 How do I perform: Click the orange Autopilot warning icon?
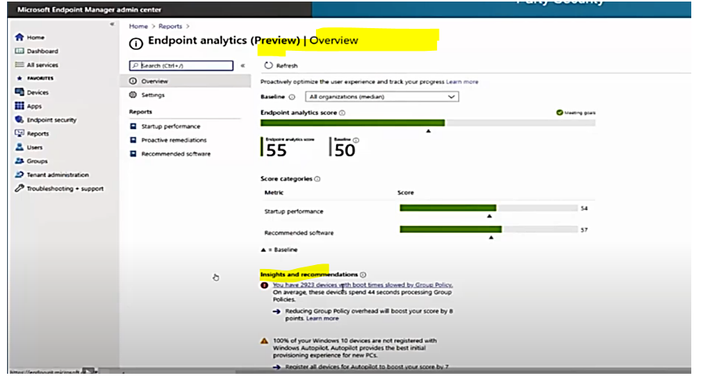264,341
